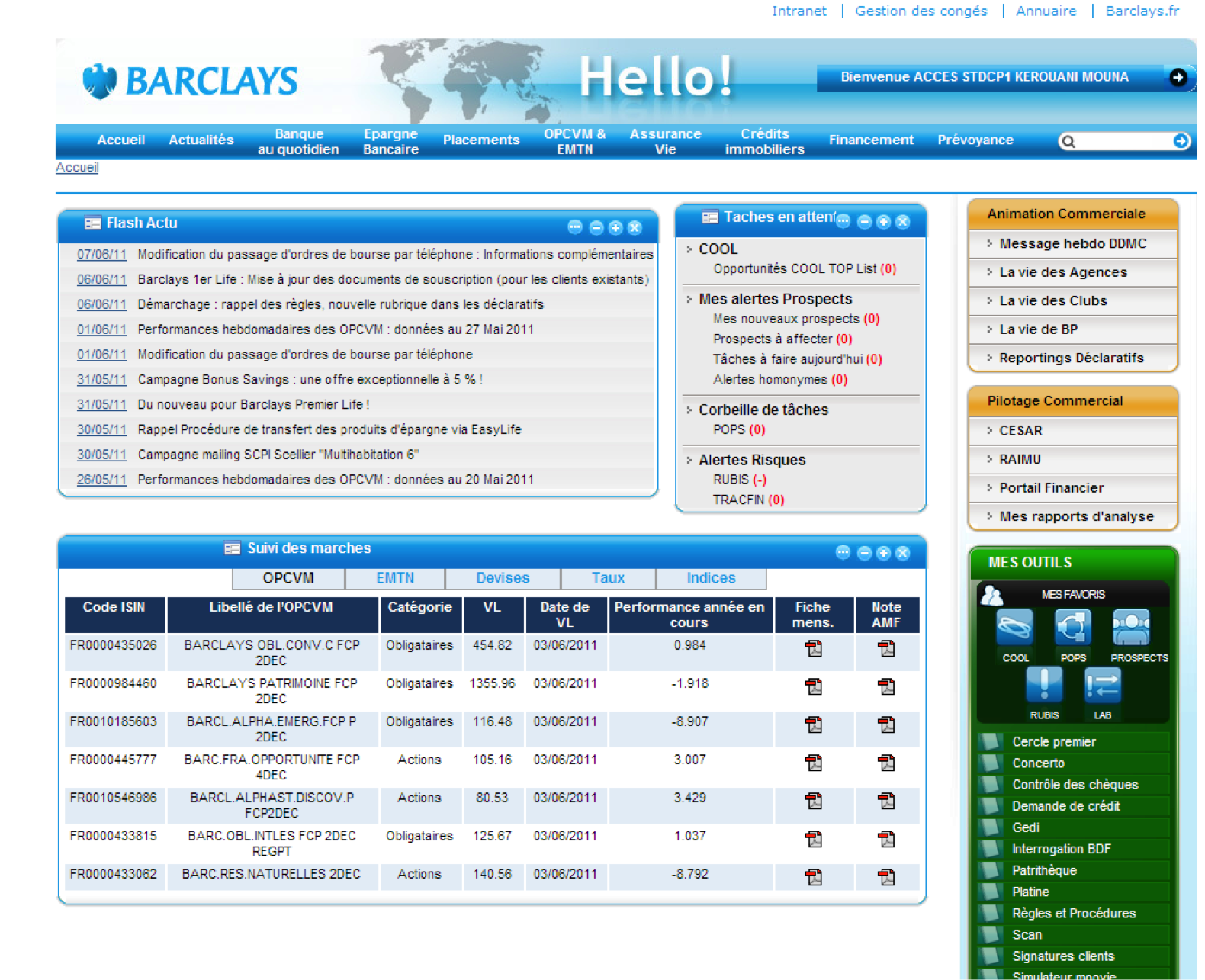Submit search with the arrow icon

pyautogui.click(x=1181, y=141)
